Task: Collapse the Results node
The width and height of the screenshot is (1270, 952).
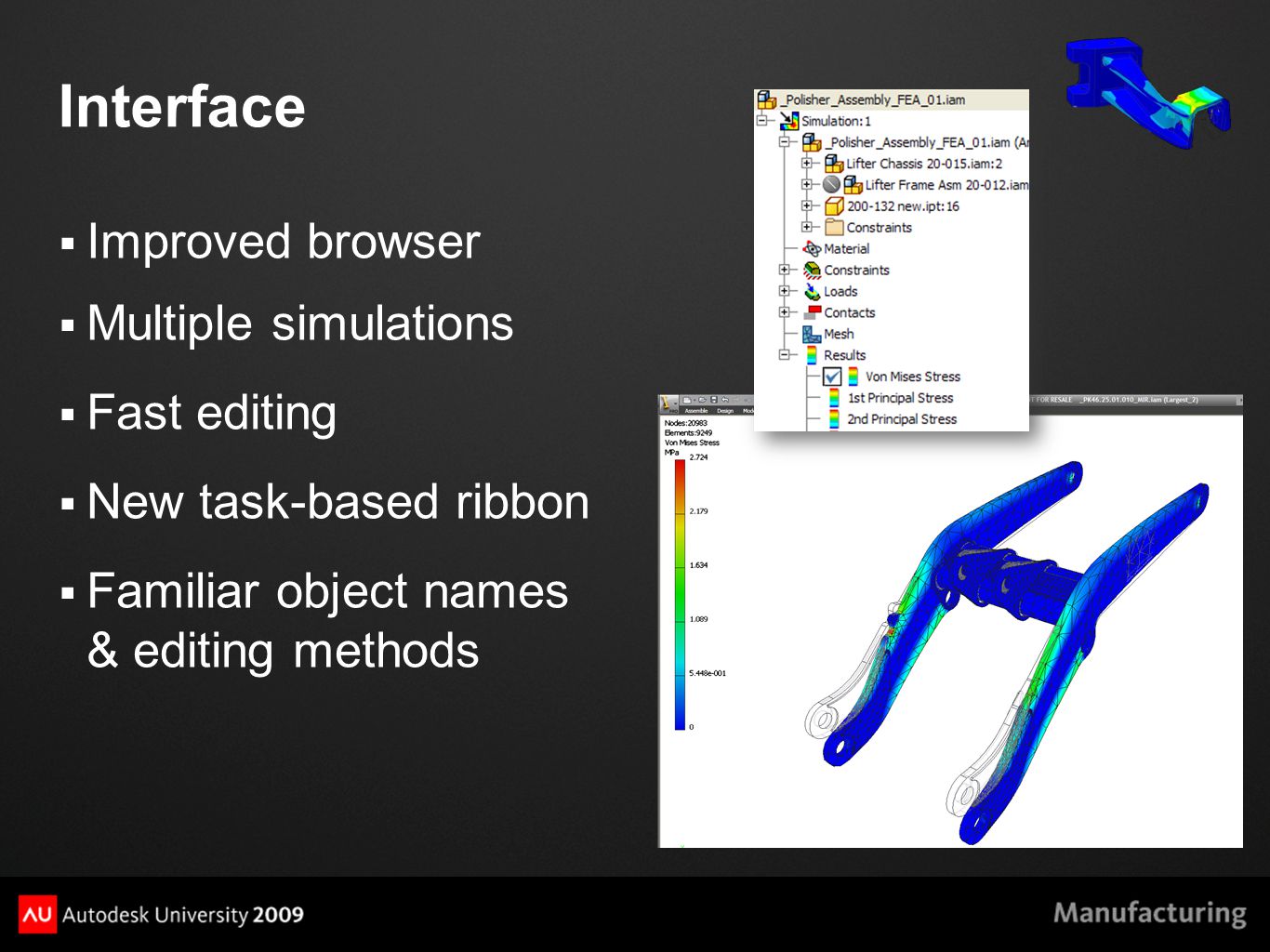Action: point(785,355)
